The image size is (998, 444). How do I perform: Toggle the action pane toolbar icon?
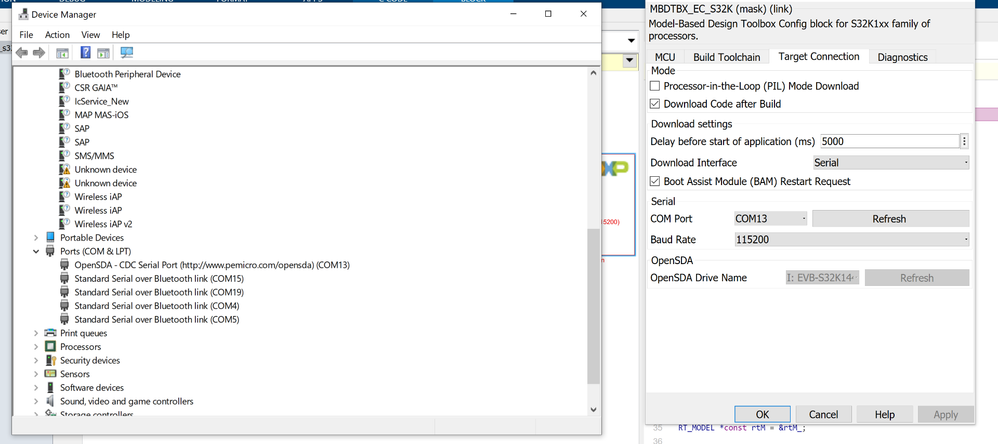[103, 52]
